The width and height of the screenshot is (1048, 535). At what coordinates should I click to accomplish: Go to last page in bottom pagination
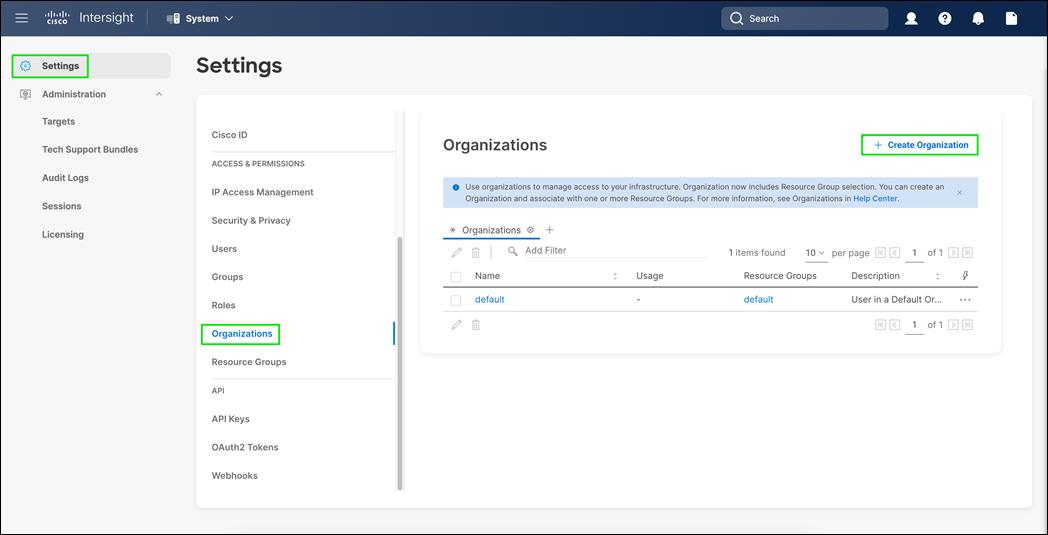click(967, 324)
